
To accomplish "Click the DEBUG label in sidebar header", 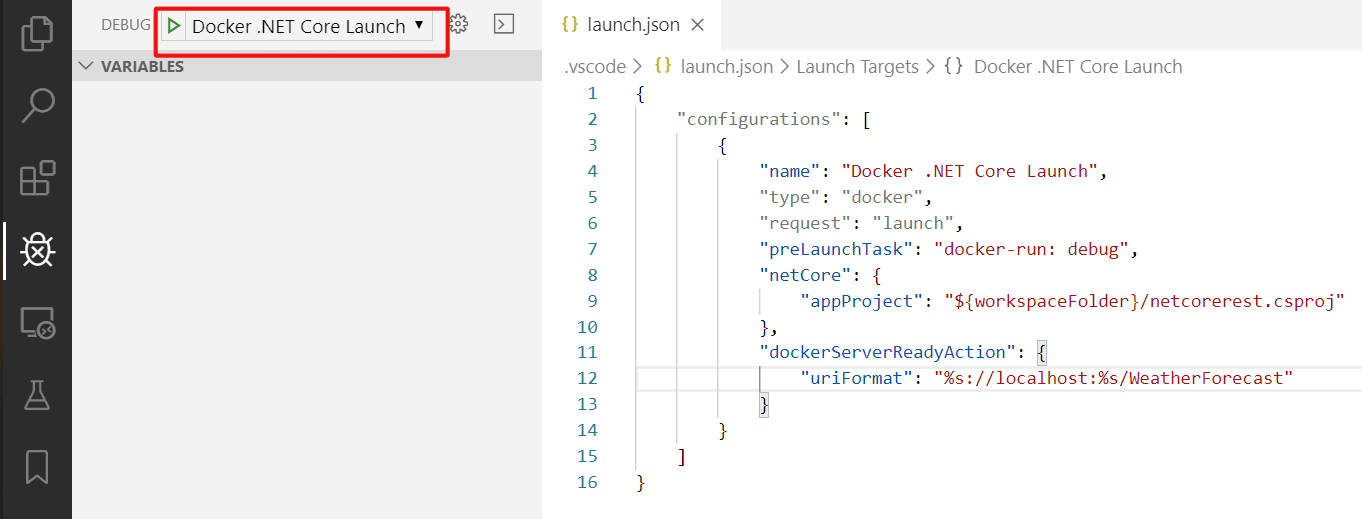I will pos(125,24).
